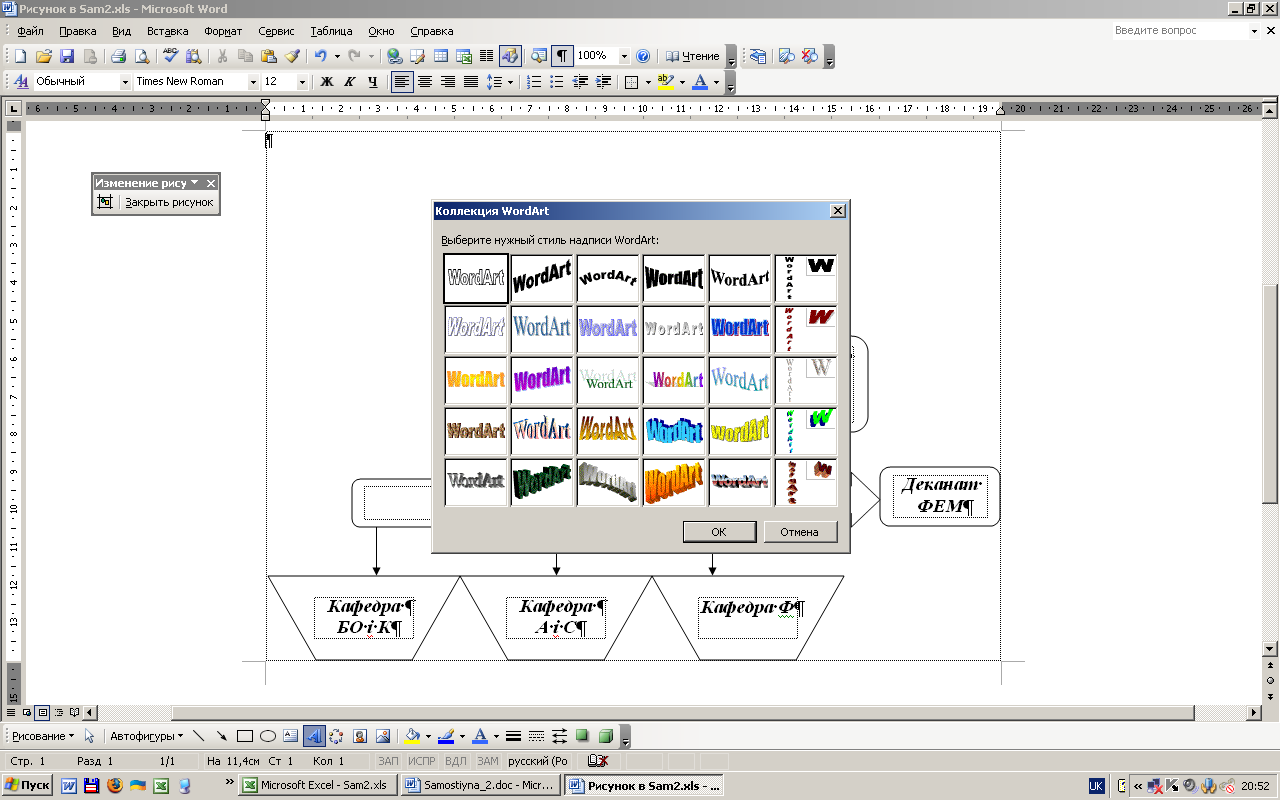
Task: Click the Insert Clip Art icon in the Drawing toolbar
Action: (360, 736)
